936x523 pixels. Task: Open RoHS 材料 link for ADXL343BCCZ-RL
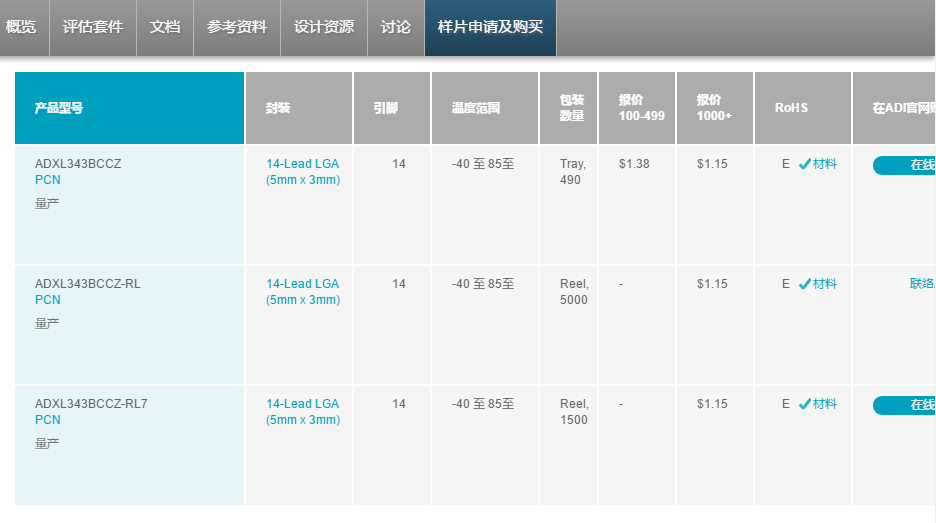coord(825,284)
